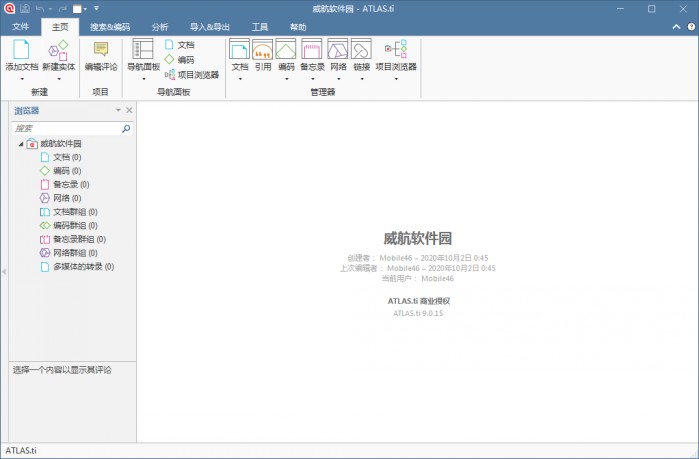The width and height of the screenshot is (699, 459).
Task: Open the Project Explorer (项目浏览器) manager icon
Action: [396, 49]
